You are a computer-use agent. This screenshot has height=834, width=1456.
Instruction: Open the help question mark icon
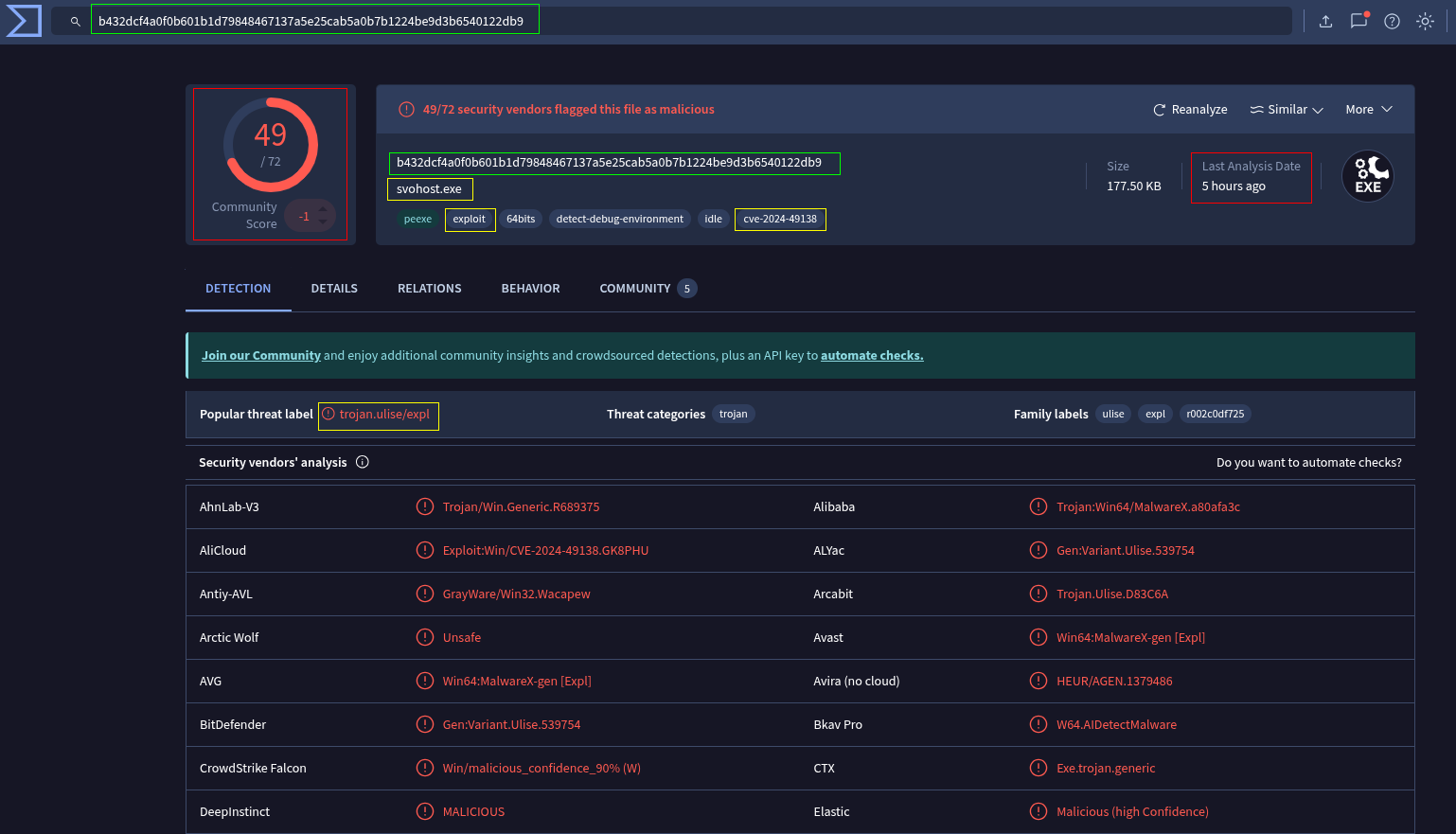[1392, 21]
